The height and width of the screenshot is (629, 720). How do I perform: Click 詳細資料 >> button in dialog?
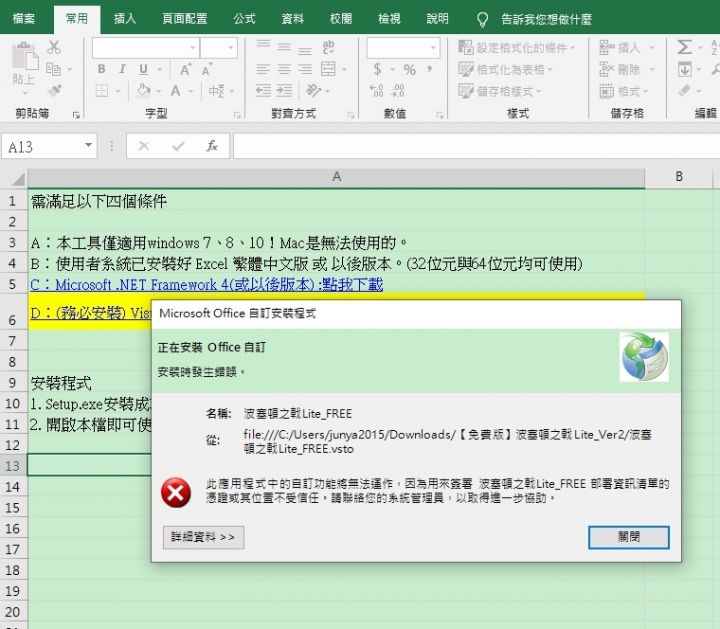pos(203,537)
